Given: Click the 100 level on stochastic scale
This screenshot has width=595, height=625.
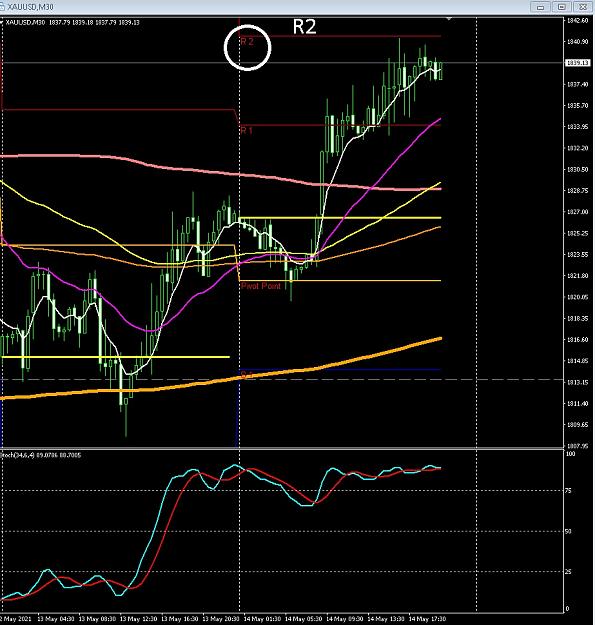Looking at the screenshot, I should click(x=570, y=454).
